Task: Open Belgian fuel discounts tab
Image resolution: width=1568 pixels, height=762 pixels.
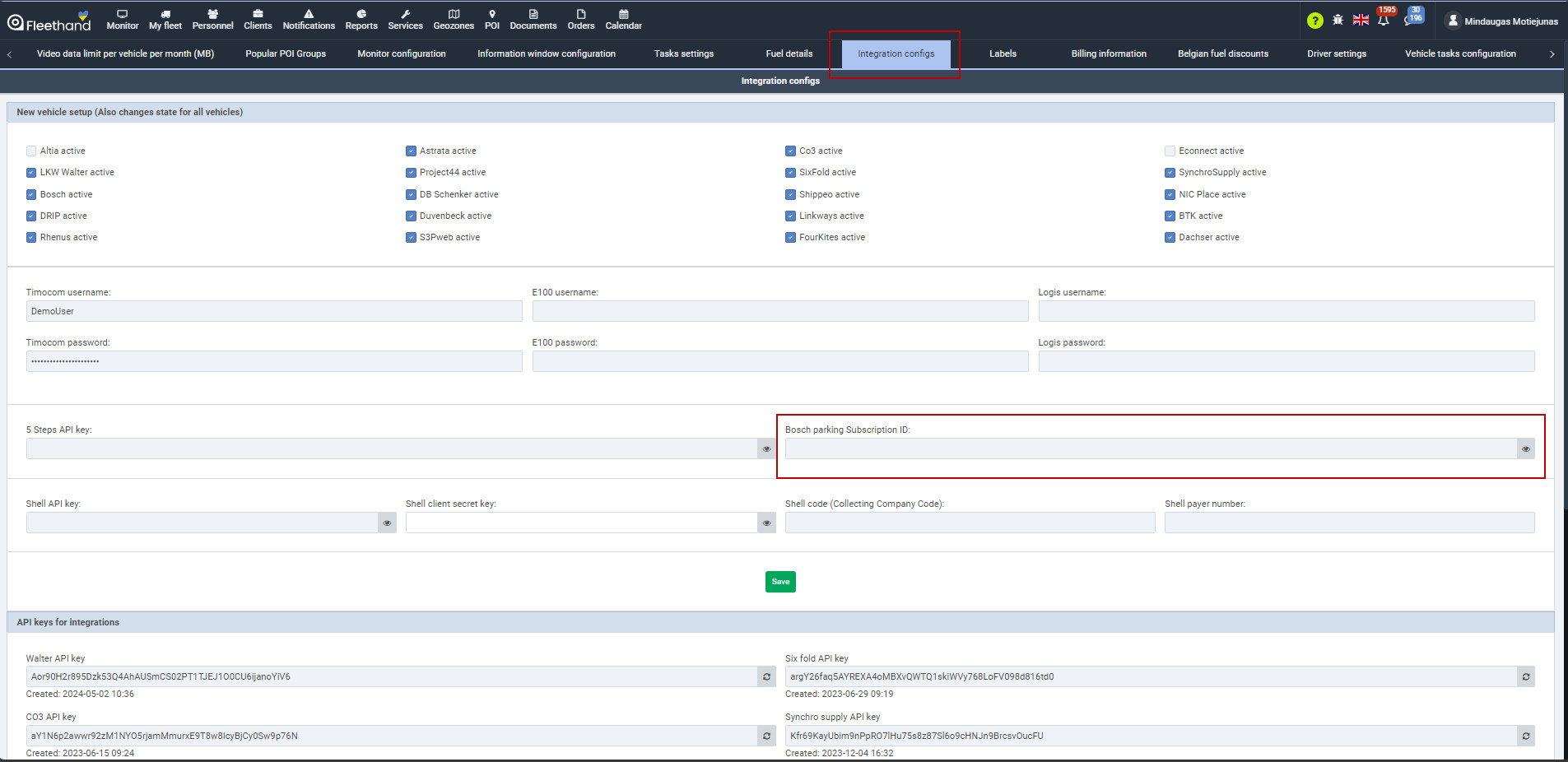Action: tap(1223, 53)
